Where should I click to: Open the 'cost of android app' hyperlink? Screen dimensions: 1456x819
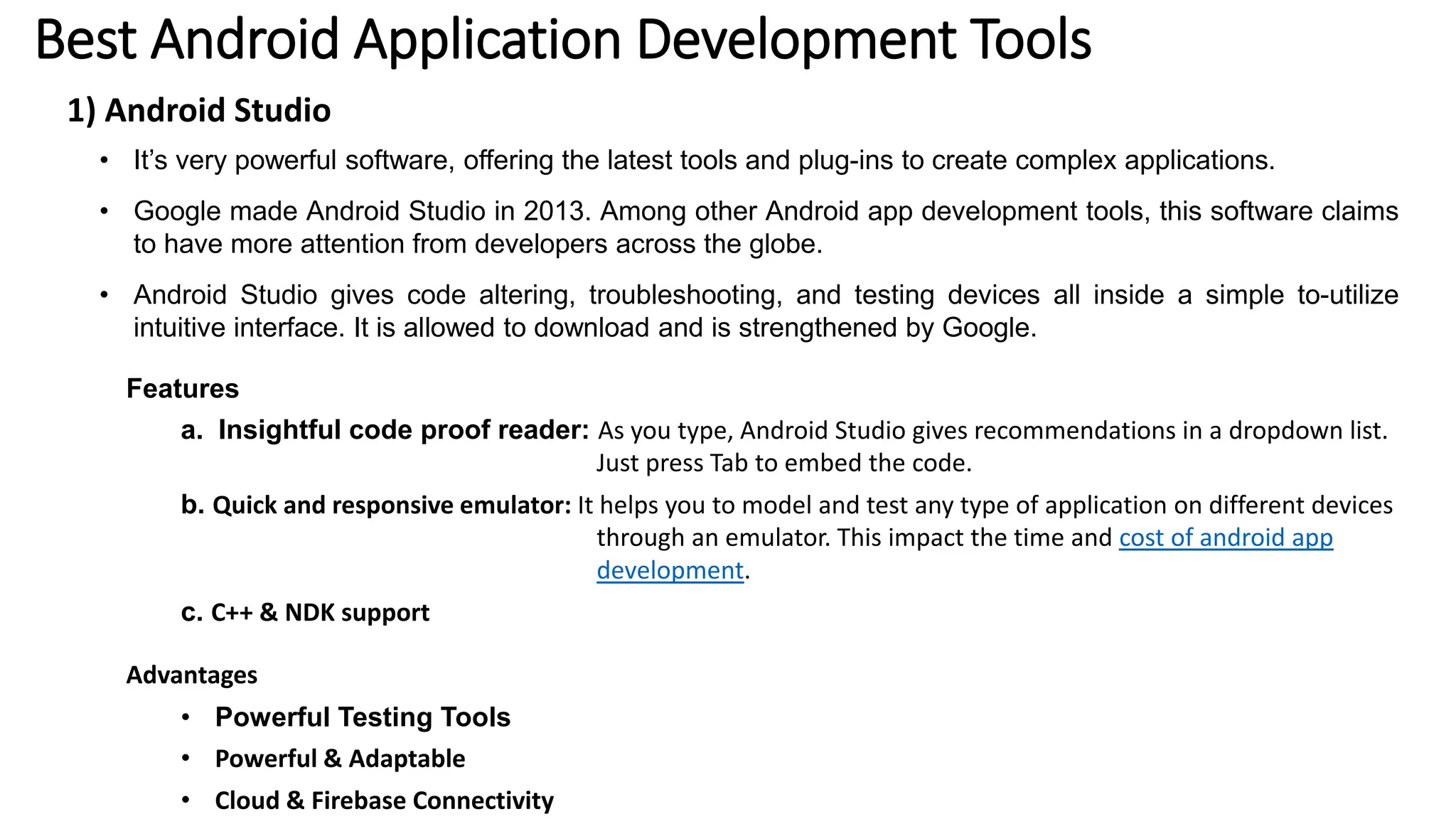(x=1226, y=537)
